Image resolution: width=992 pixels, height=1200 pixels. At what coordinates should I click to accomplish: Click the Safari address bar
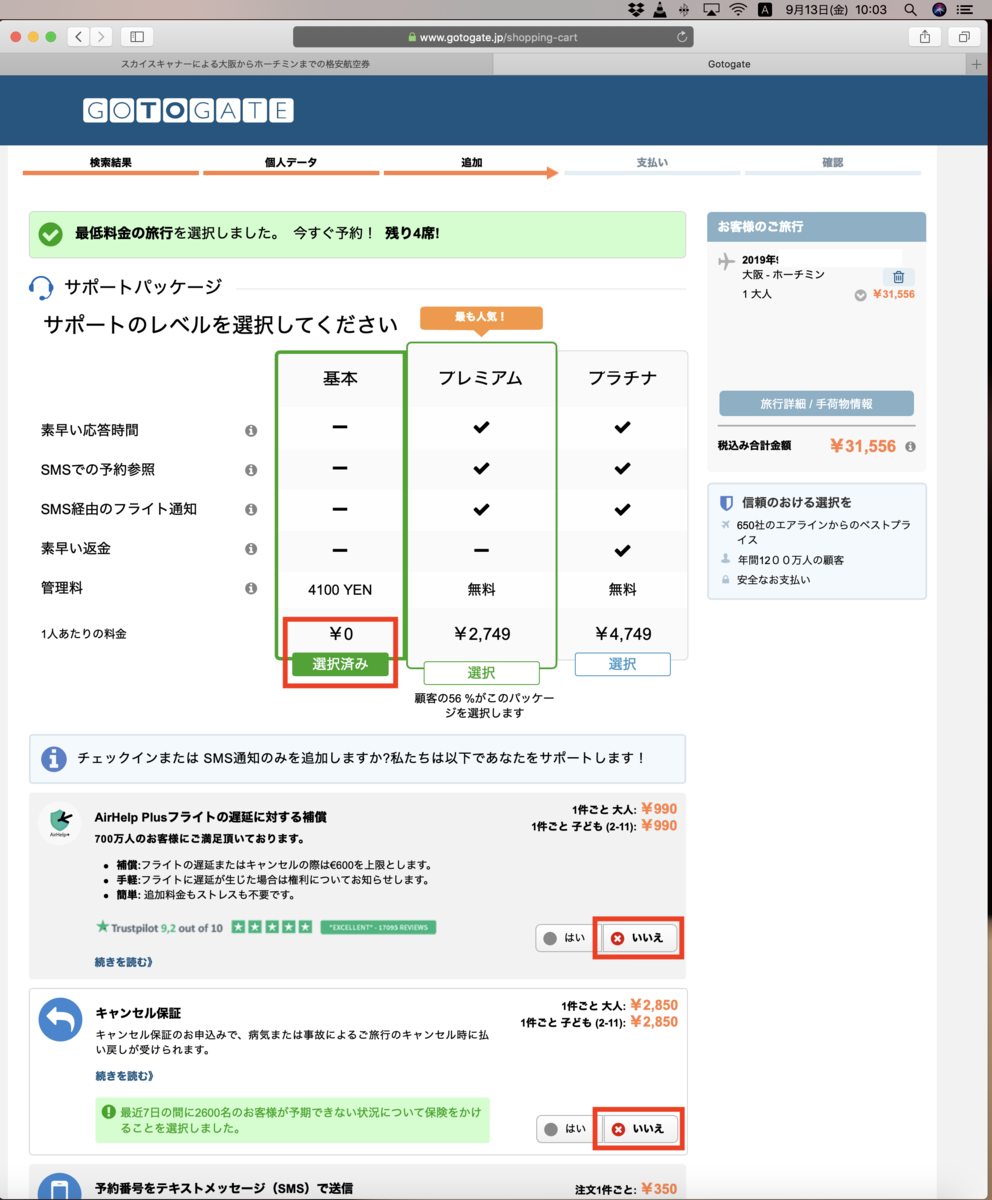(493, 37)
